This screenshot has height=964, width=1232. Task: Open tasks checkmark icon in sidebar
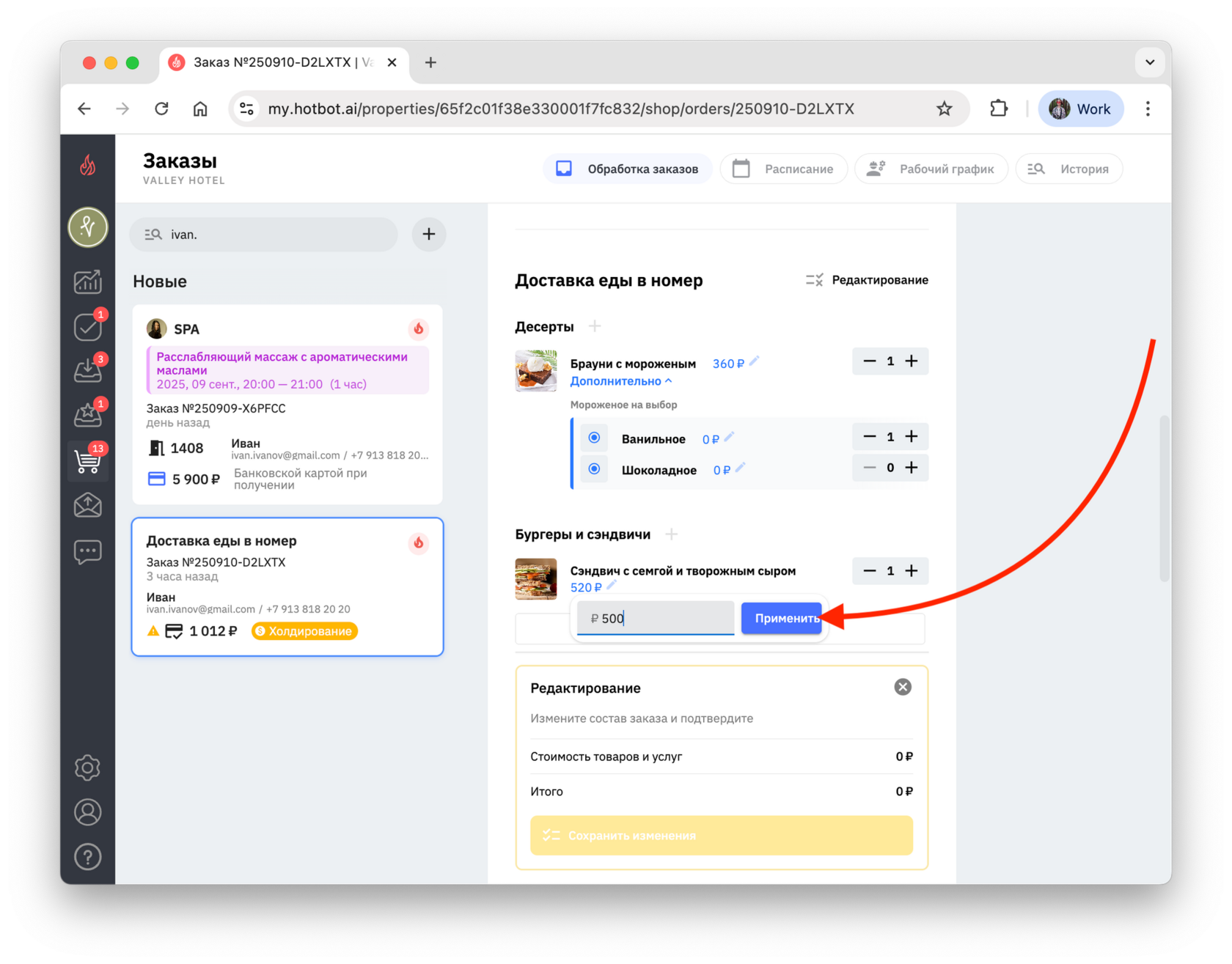tap(88, 326)
